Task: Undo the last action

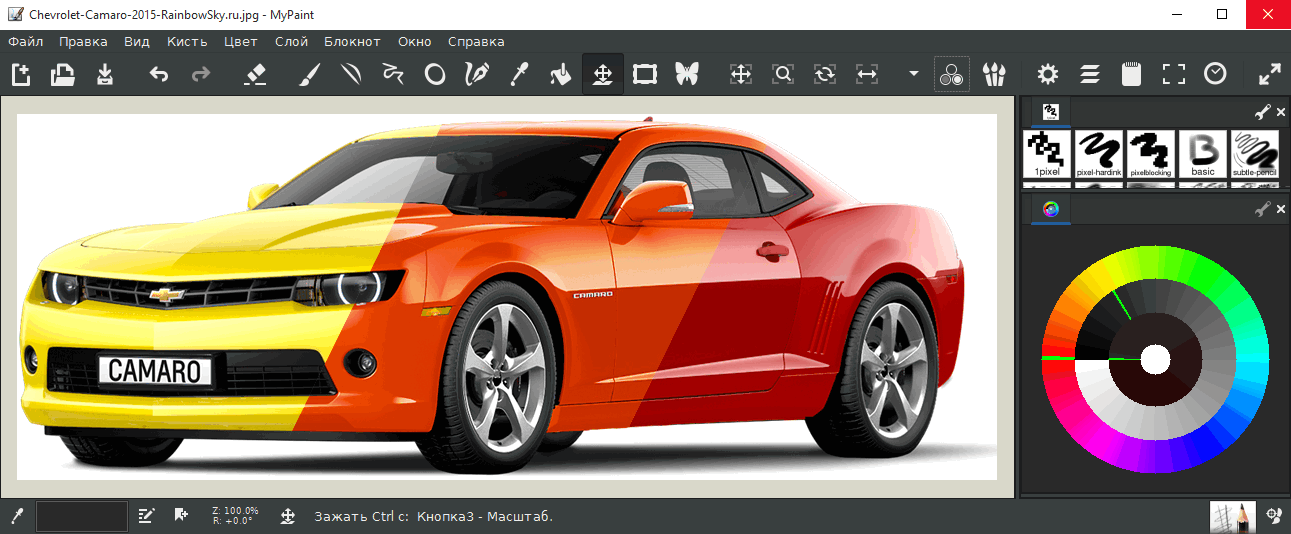Action: pyautogui.click(x=159, y=74)
